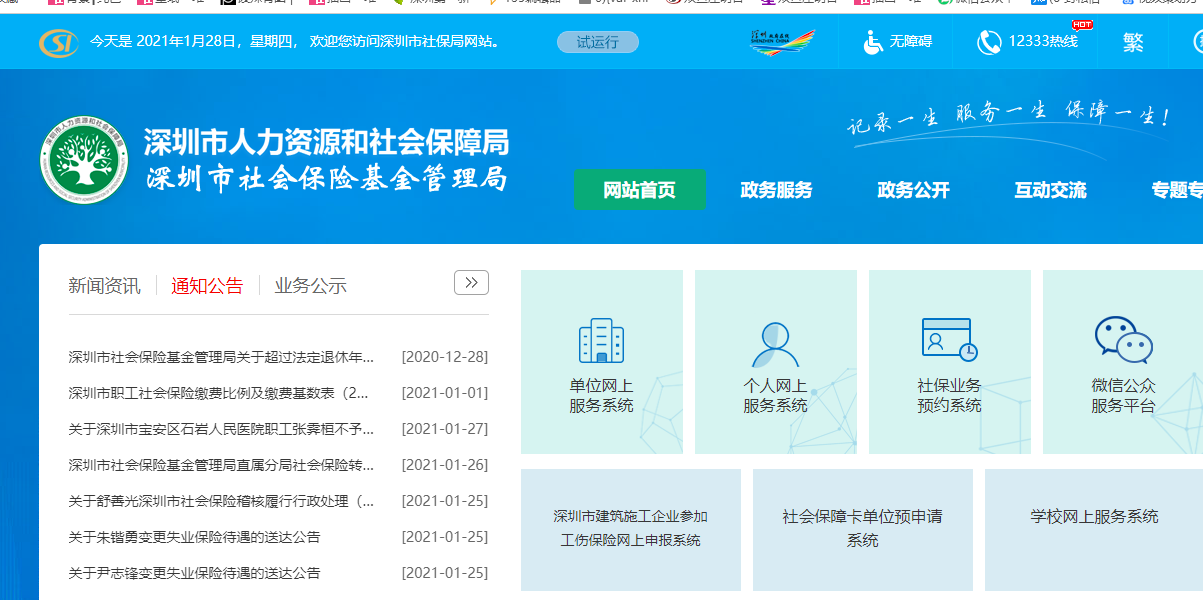This screenshot has width=1203, height=600.
Task: Open the 互动交流 navigation menu
Action: (x=1050, y=190)
